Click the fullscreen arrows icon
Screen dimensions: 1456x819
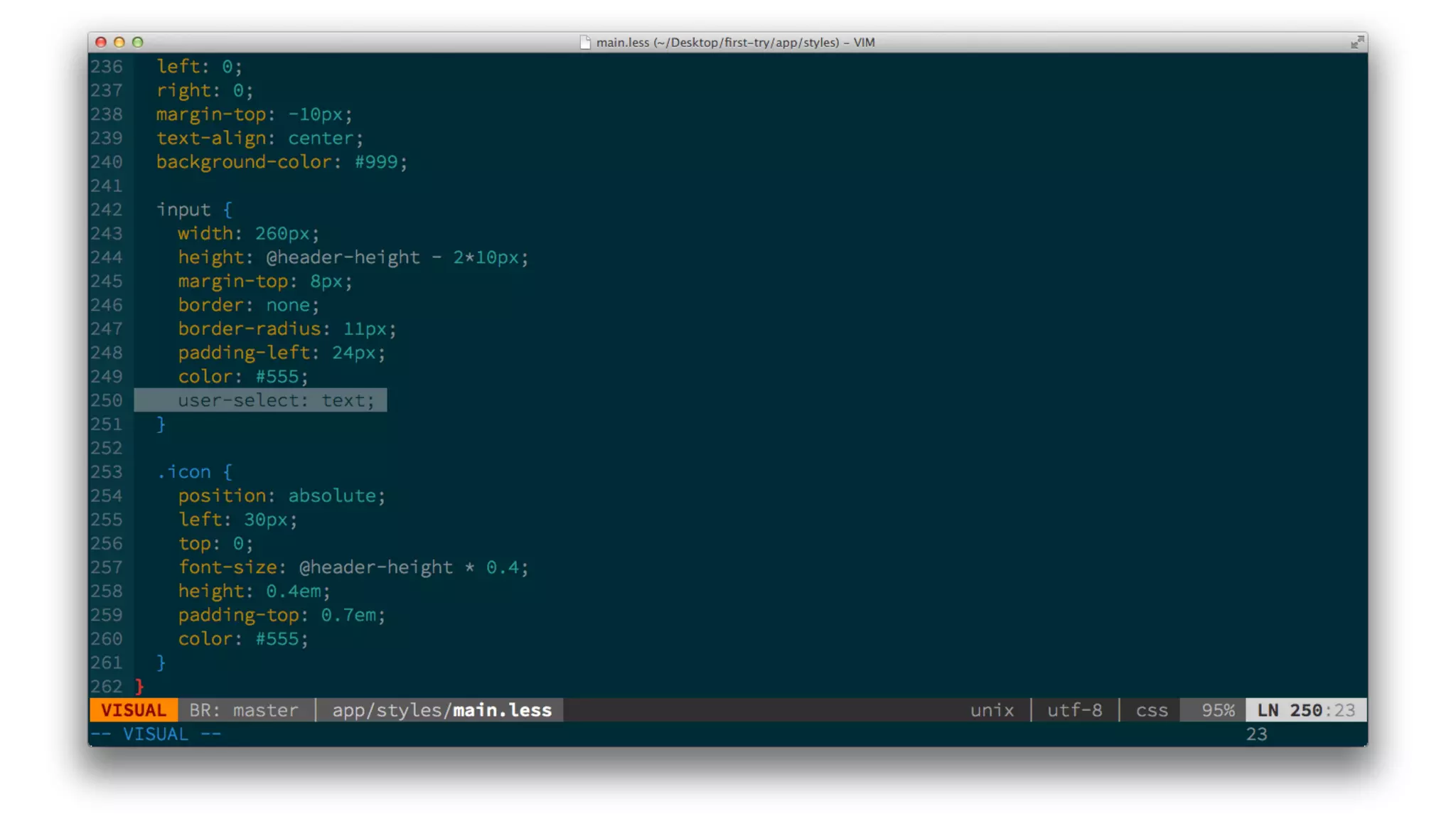pos(1357,43)
